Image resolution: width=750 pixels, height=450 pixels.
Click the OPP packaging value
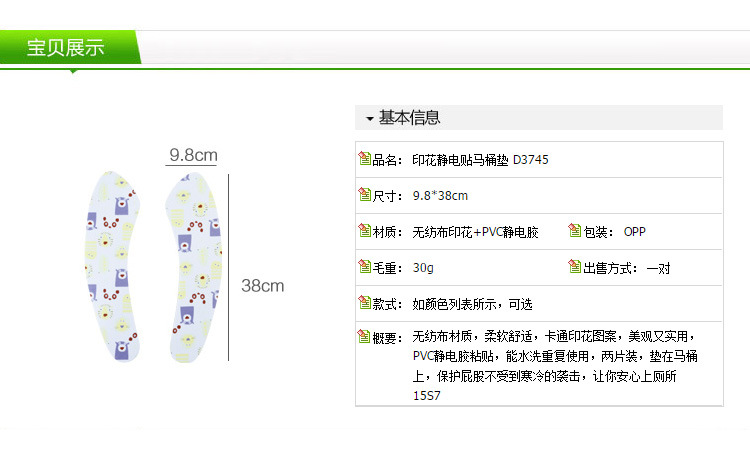tap(635, 232)
